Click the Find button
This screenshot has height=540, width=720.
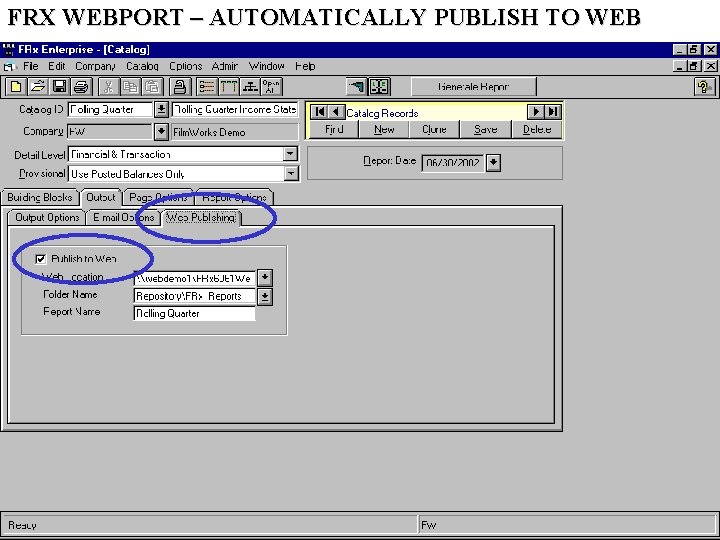[x=334, y=129]
